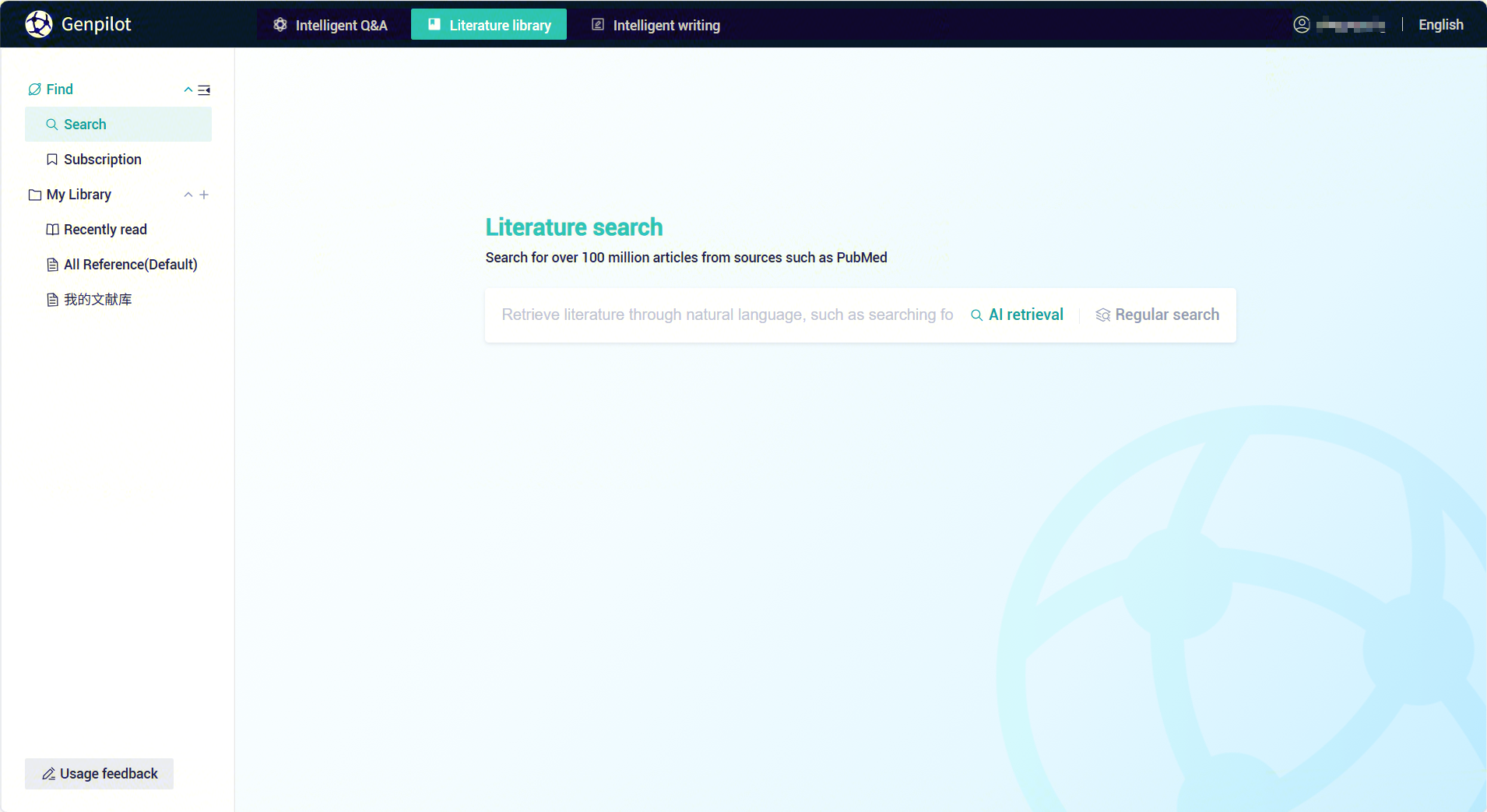Collapse the Find section chevron

pyautogui.click(x=188, y=90)
